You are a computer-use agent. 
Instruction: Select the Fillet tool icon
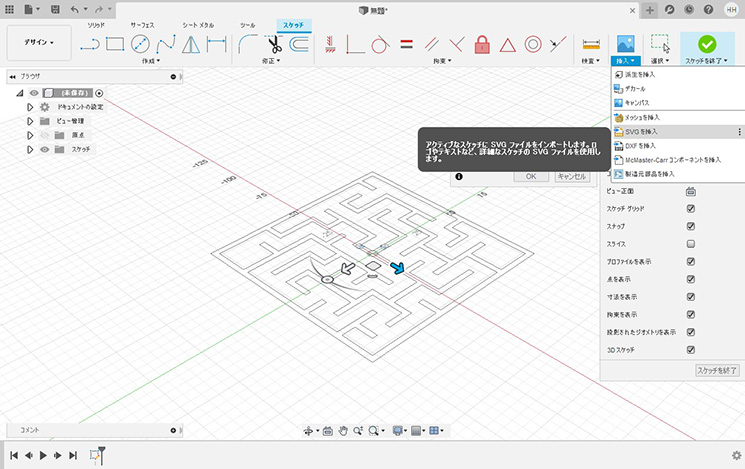247,44
